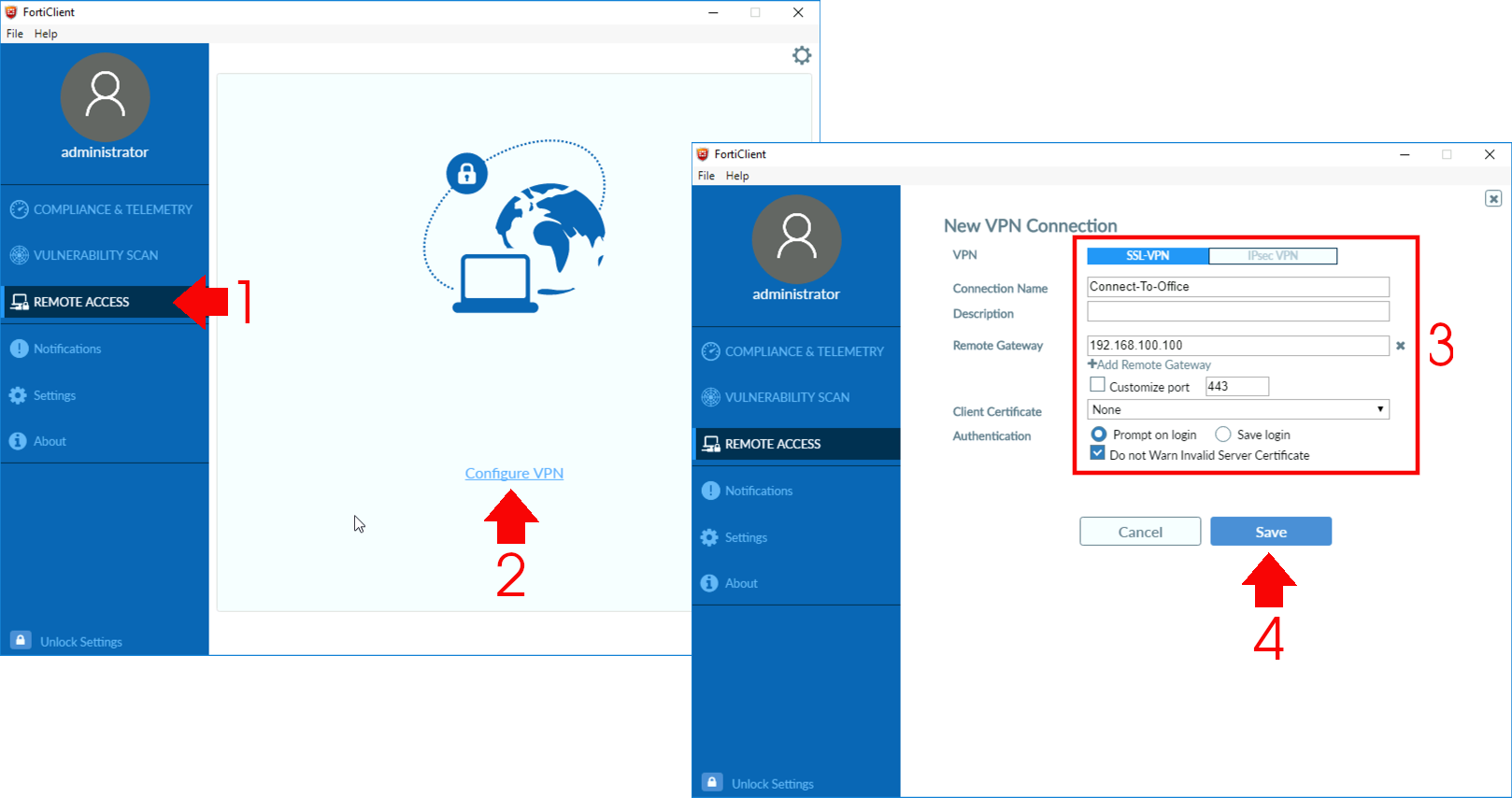Click the port number field showing 443
1512x798 pixels.
point(1237,386)
